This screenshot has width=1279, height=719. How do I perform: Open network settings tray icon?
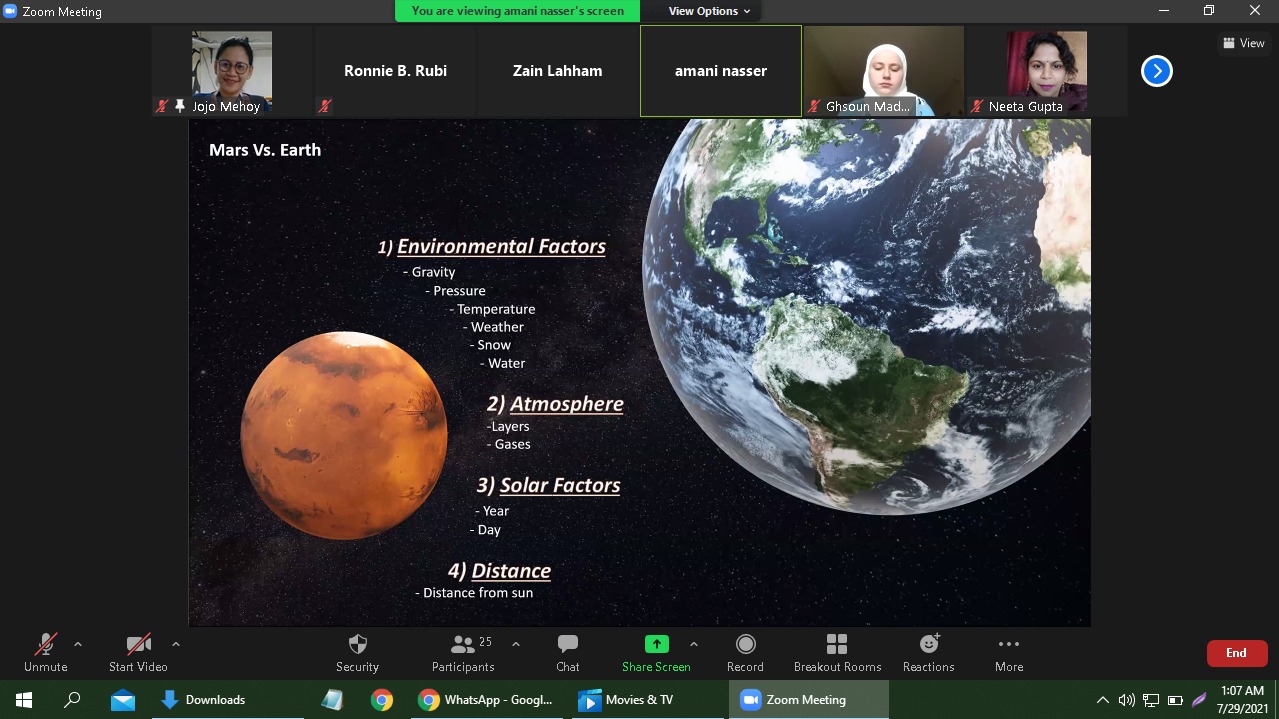pos(1151,700)
